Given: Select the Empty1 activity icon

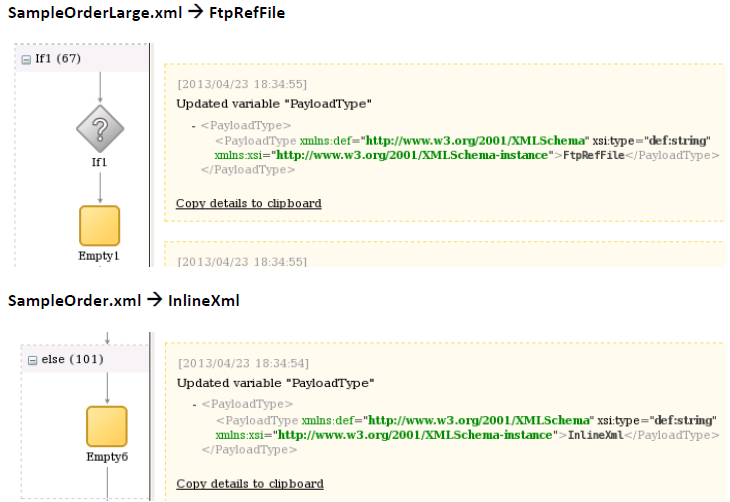Looking at the screenshot, I should [99, 225].
